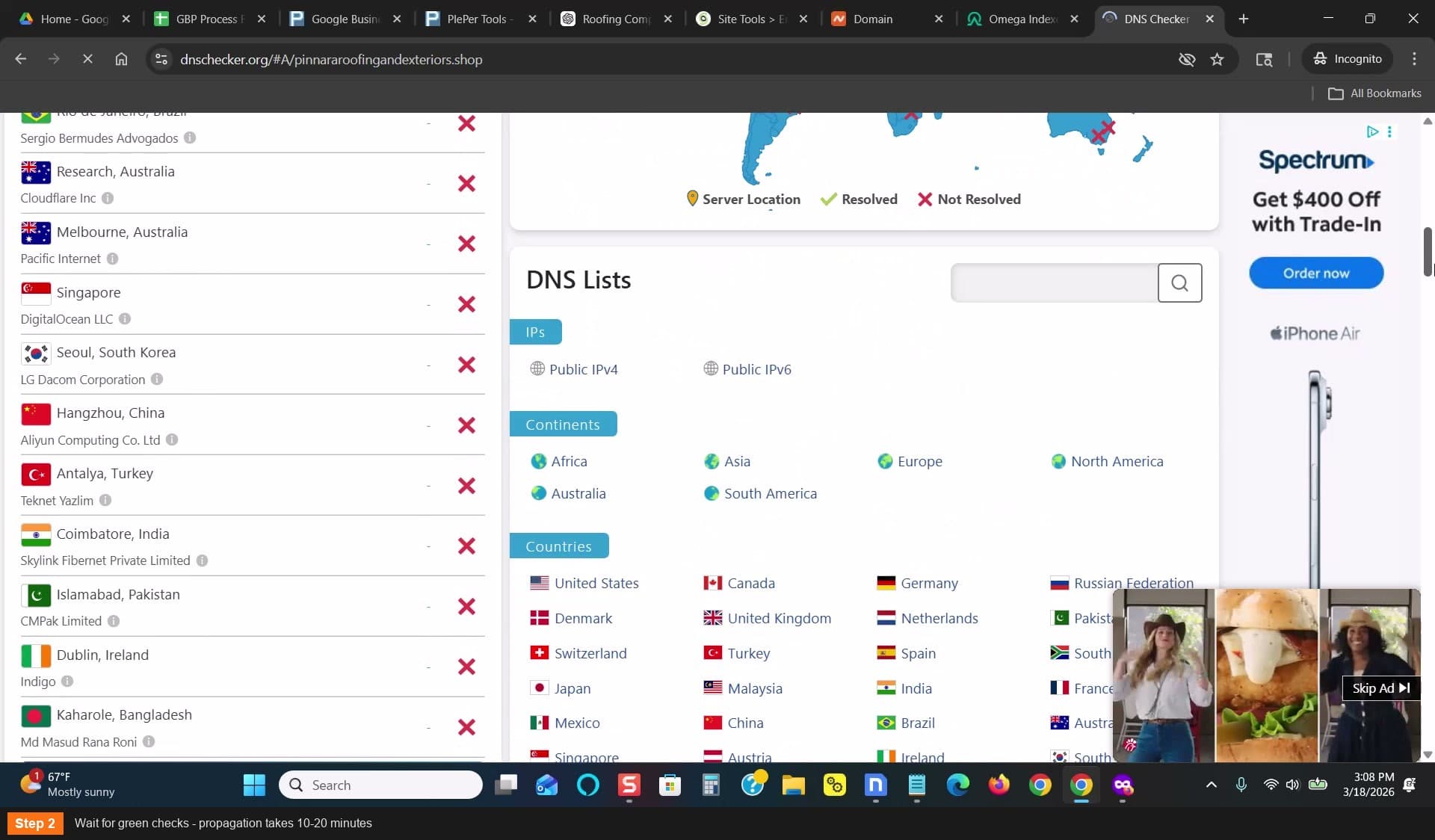Go to the browser home page icon
The image size is (1435, 840).
point(121,59)
